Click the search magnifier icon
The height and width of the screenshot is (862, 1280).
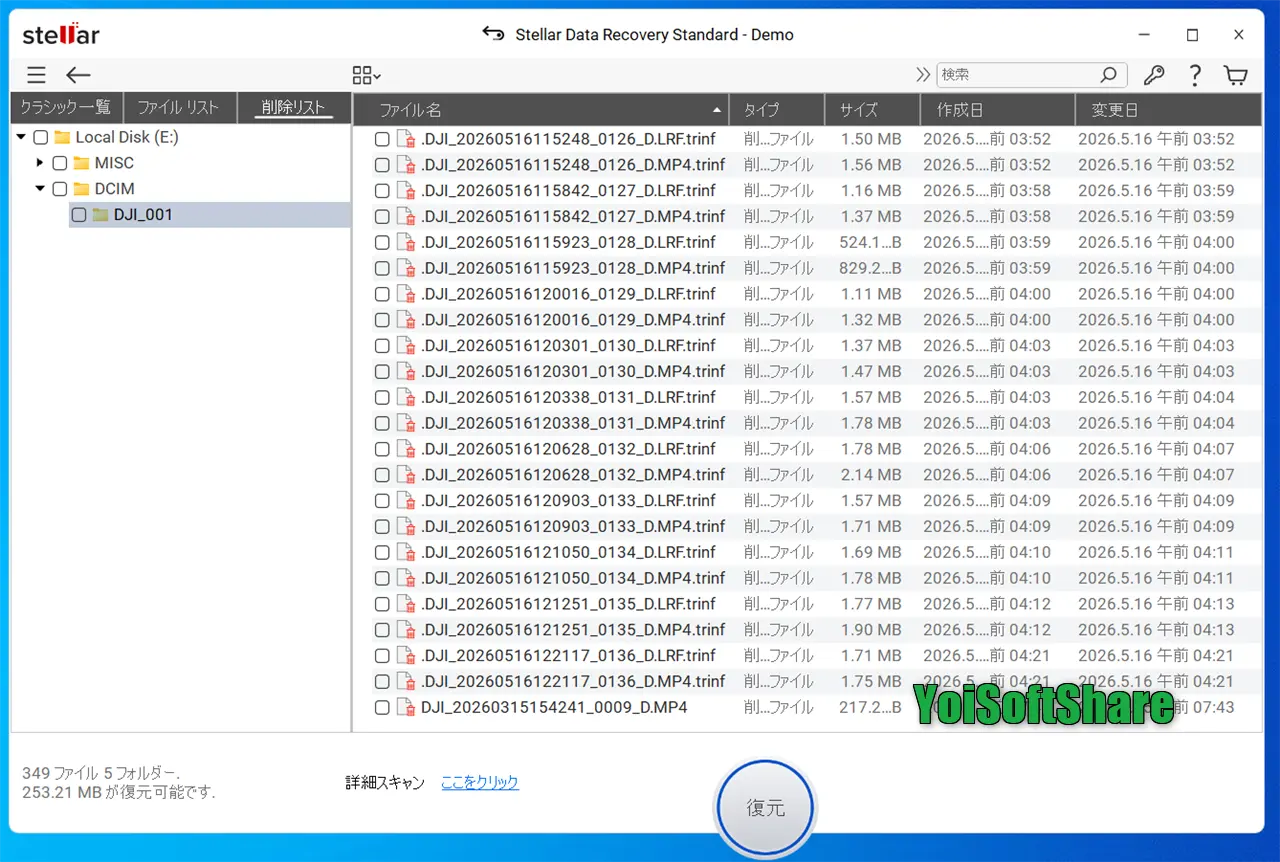pos(1108,75)
